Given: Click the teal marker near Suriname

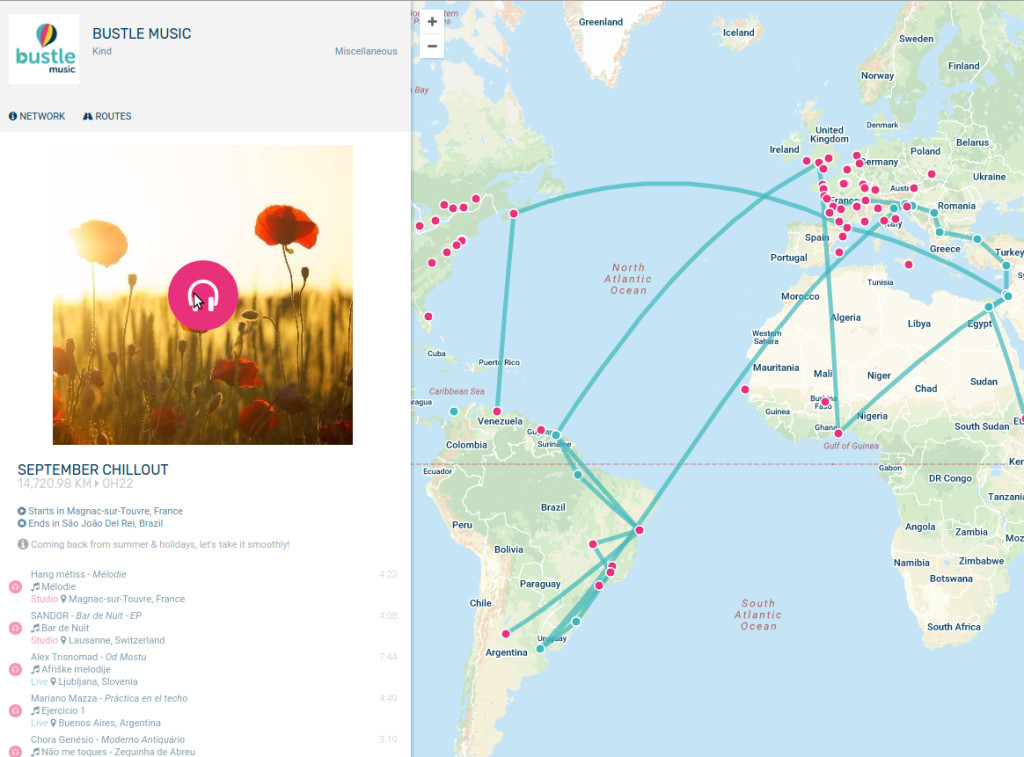Looking at the screenshot, I should [x=556, y=435].
